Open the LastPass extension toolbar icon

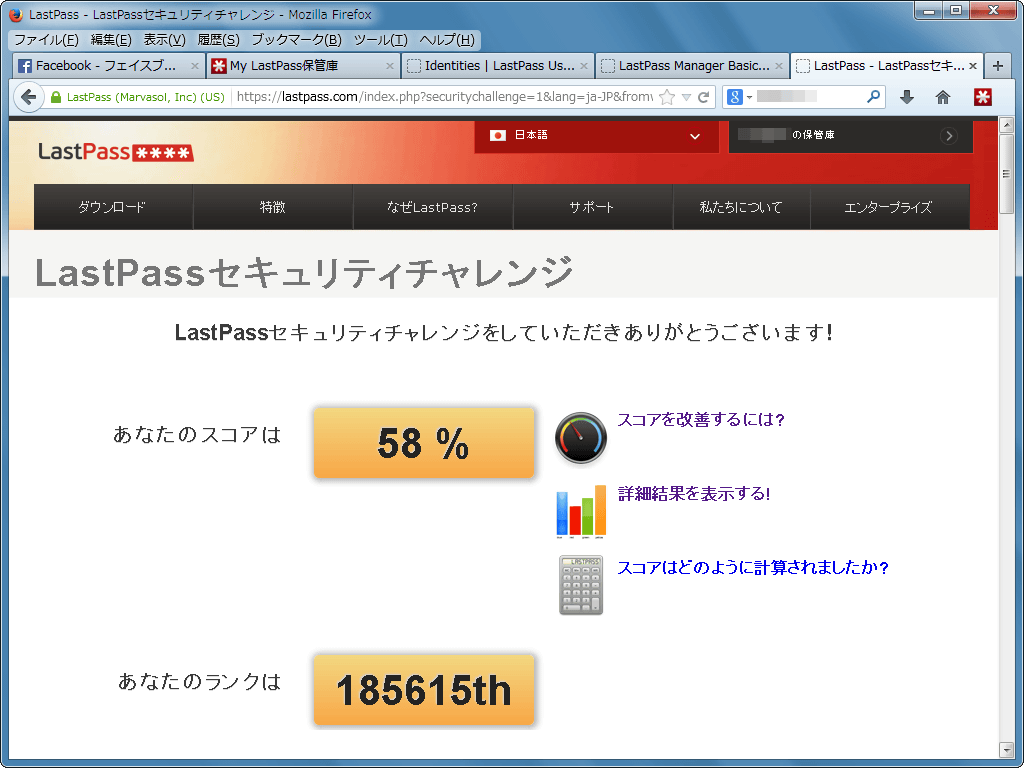pos(982,97)
